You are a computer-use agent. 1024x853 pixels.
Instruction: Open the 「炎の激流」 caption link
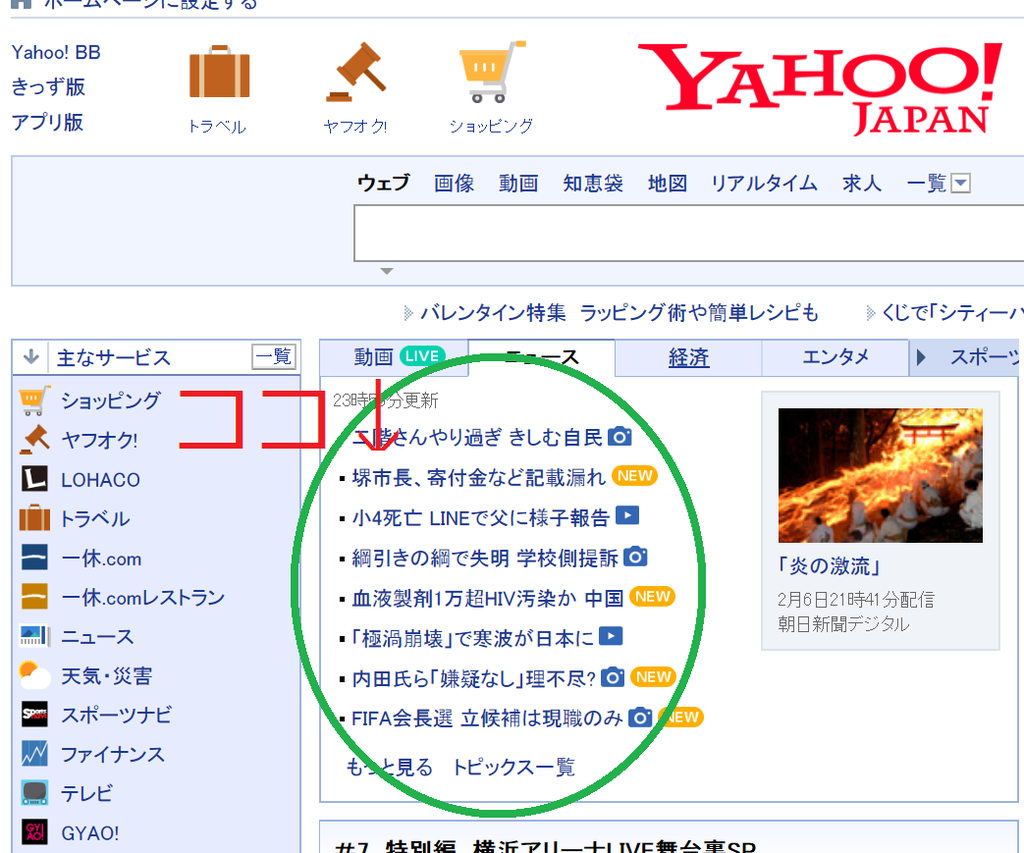[x=828, y=566]
